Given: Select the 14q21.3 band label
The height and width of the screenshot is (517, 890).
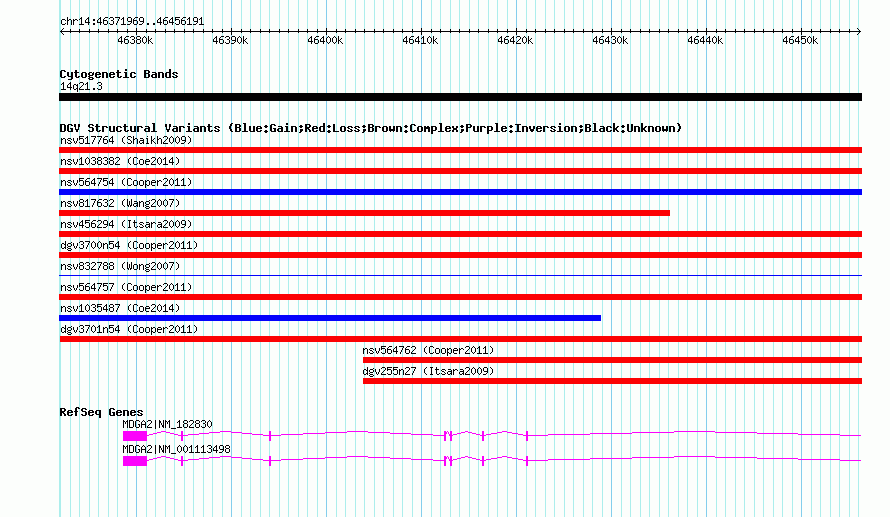Looking at the screenshot, I should (81, 86).
